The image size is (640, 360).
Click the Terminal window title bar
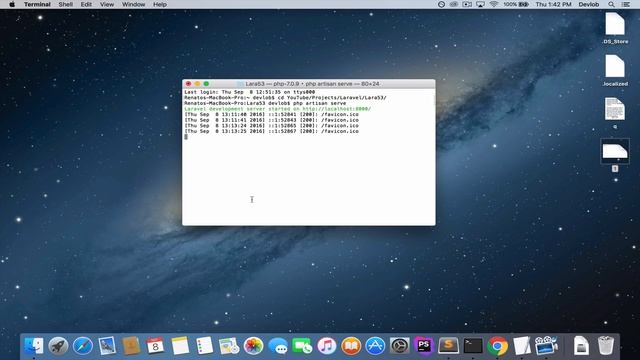coord(309,84)
